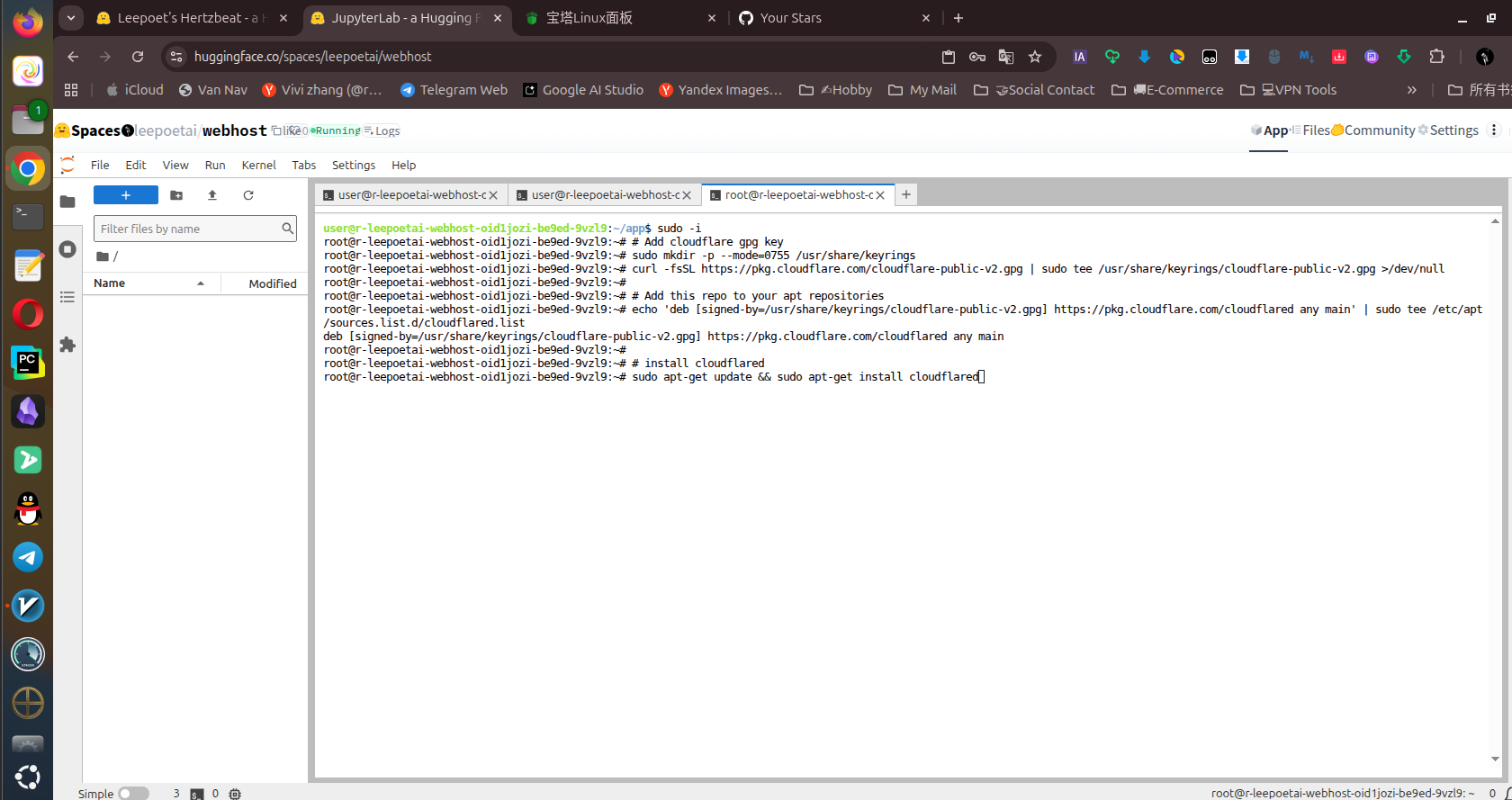Open the Kernel menu
Viewport: 1512px width, 800px height.
tap(258, 165)
